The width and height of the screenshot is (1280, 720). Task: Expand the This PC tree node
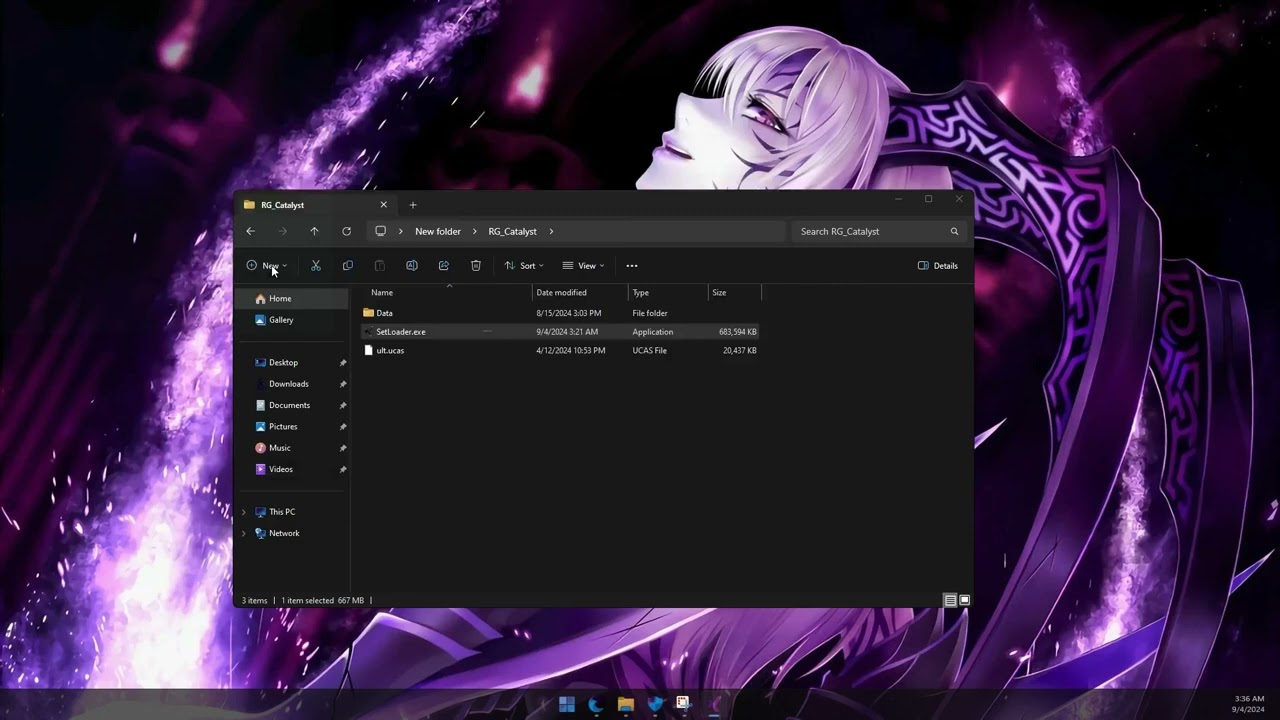(x=244, y=512)
